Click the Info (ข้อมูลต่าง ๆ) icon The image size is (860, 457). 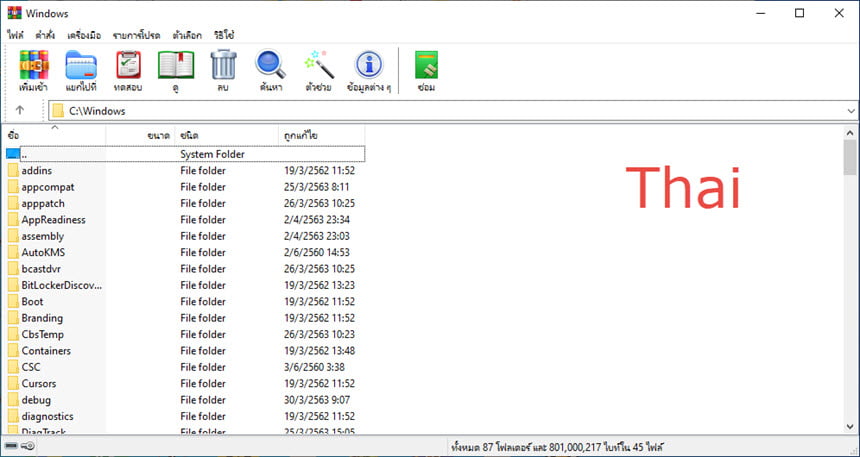[x=369, y=65]
